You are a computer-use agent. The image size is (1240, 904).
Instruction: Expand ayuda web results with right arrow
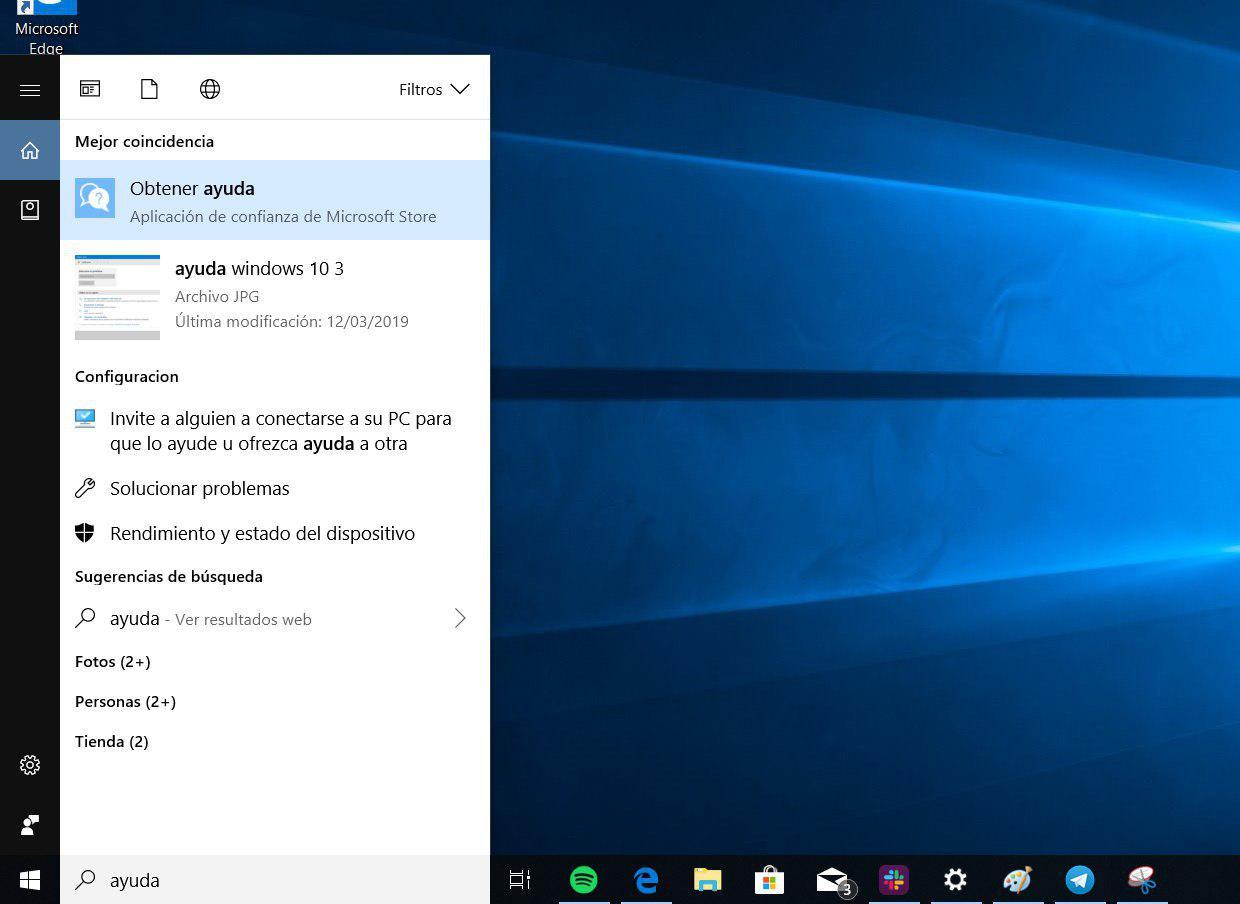click(460, 618)
